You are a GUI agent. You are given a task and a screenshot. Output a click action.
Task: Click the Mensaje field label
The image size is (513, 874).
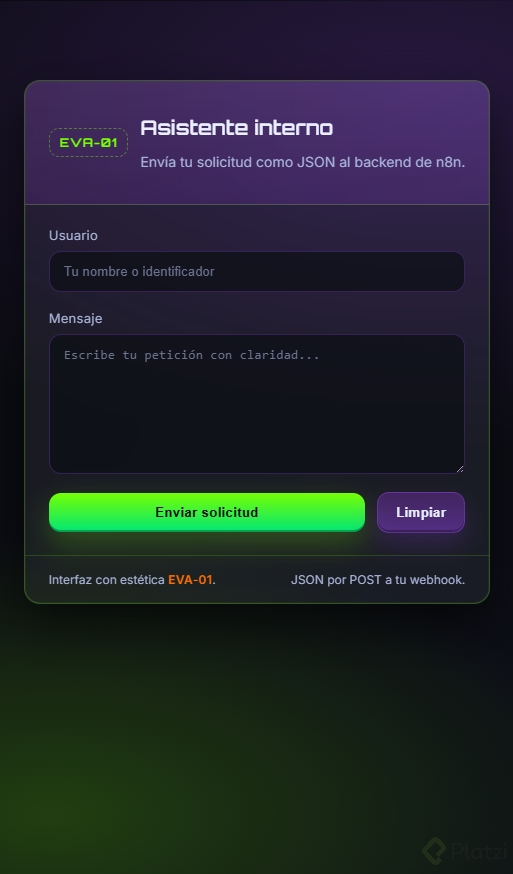pyautogui.click(x=75, y=318)
